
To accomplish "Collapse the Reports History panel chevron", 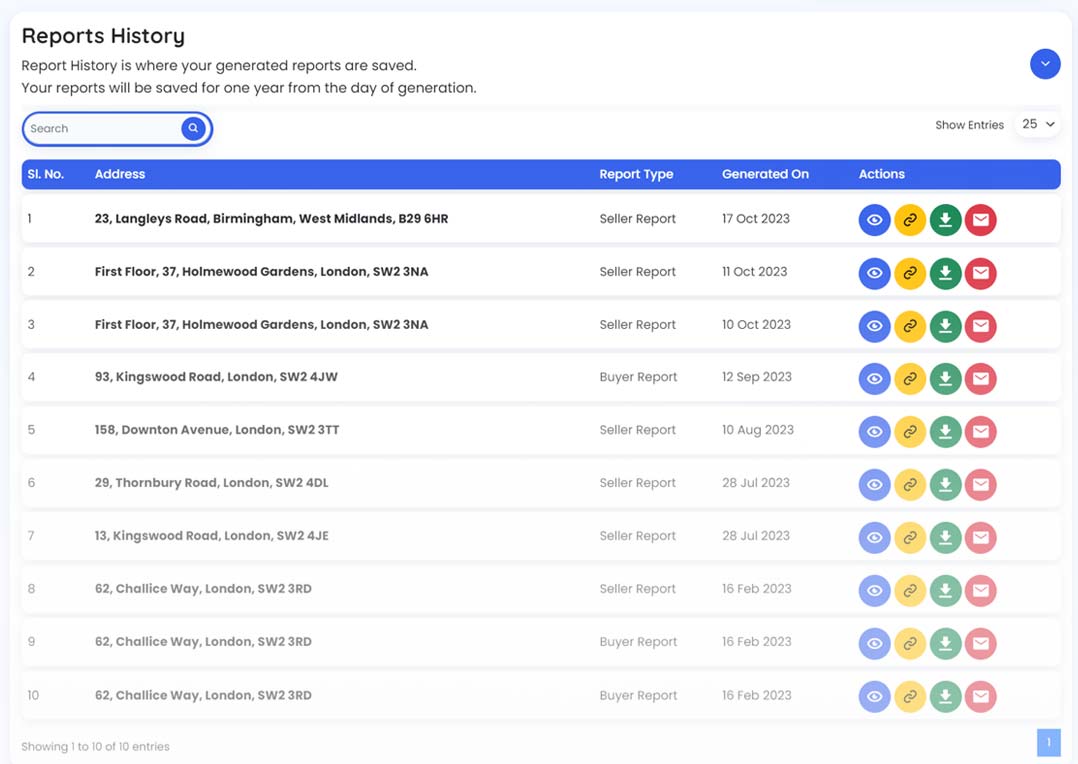I will point(1045,64).
